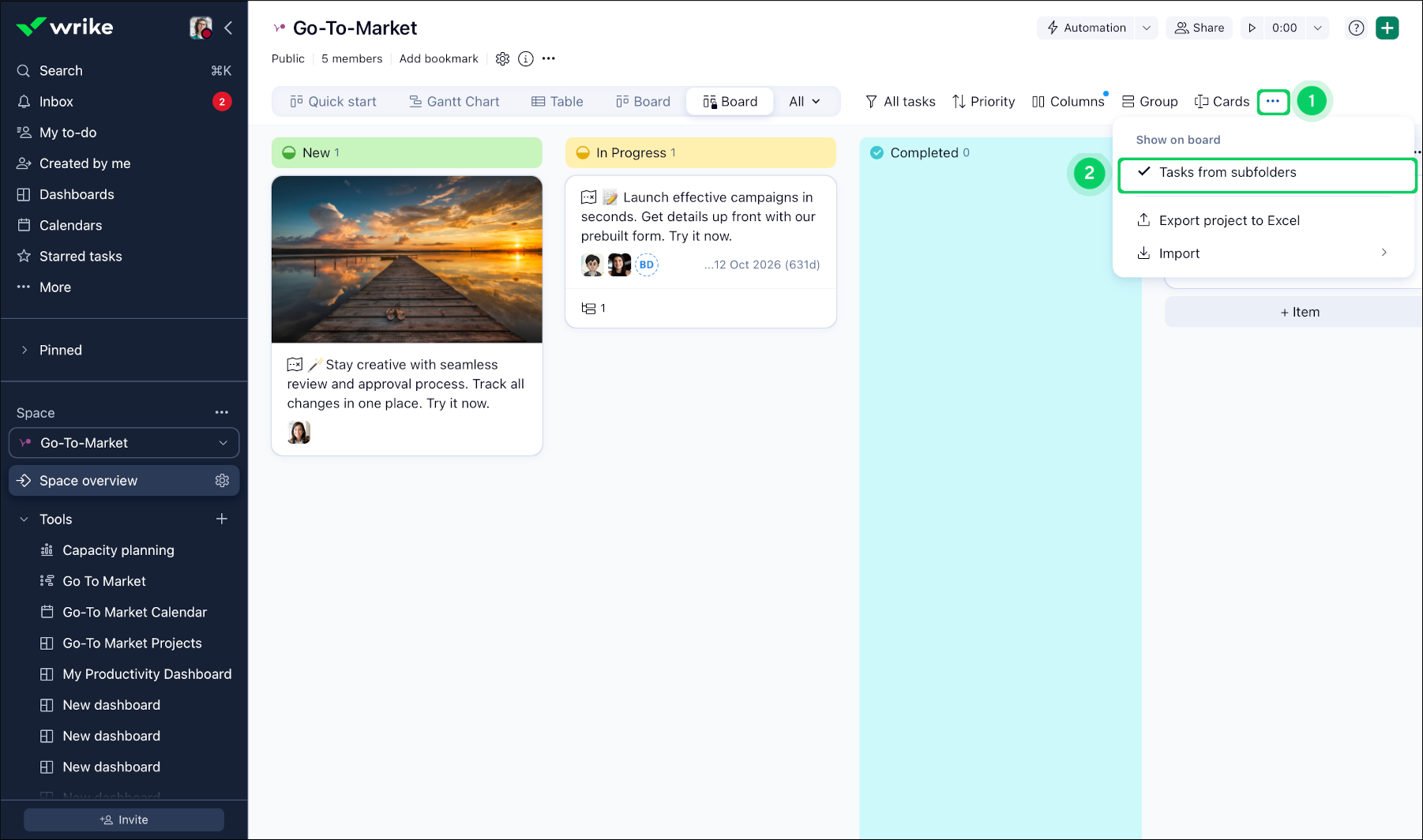Expand the Pinned section

click(x=24, y=350)
